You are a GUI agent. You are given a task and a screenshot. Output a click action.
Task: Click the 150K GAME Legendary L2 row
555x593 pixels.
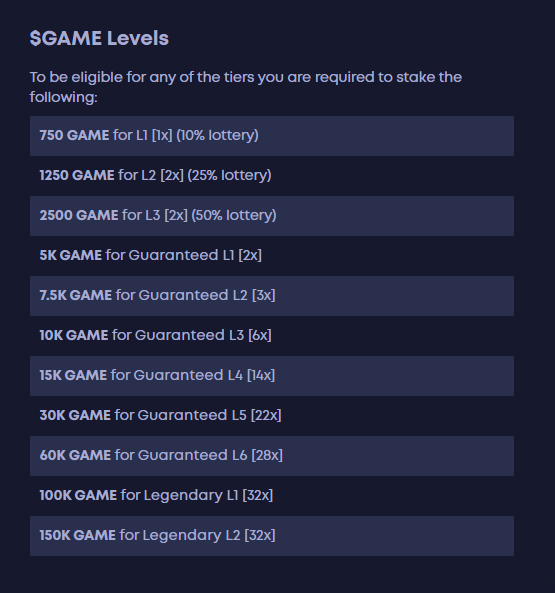(272, 536)
